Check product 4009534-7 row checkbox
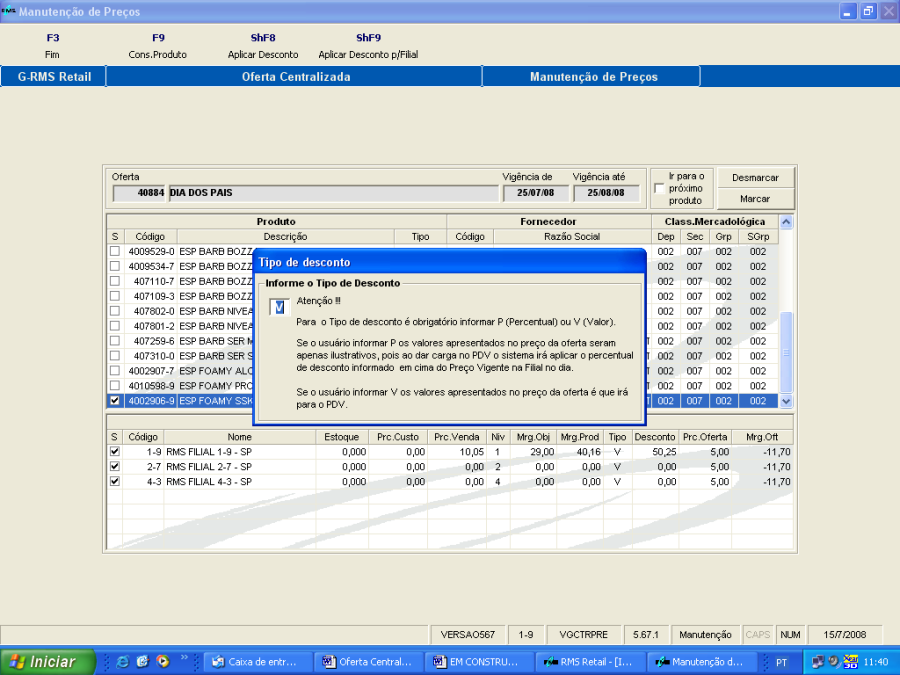Viewport: 900px width, 675px height. tap(115, 266)
